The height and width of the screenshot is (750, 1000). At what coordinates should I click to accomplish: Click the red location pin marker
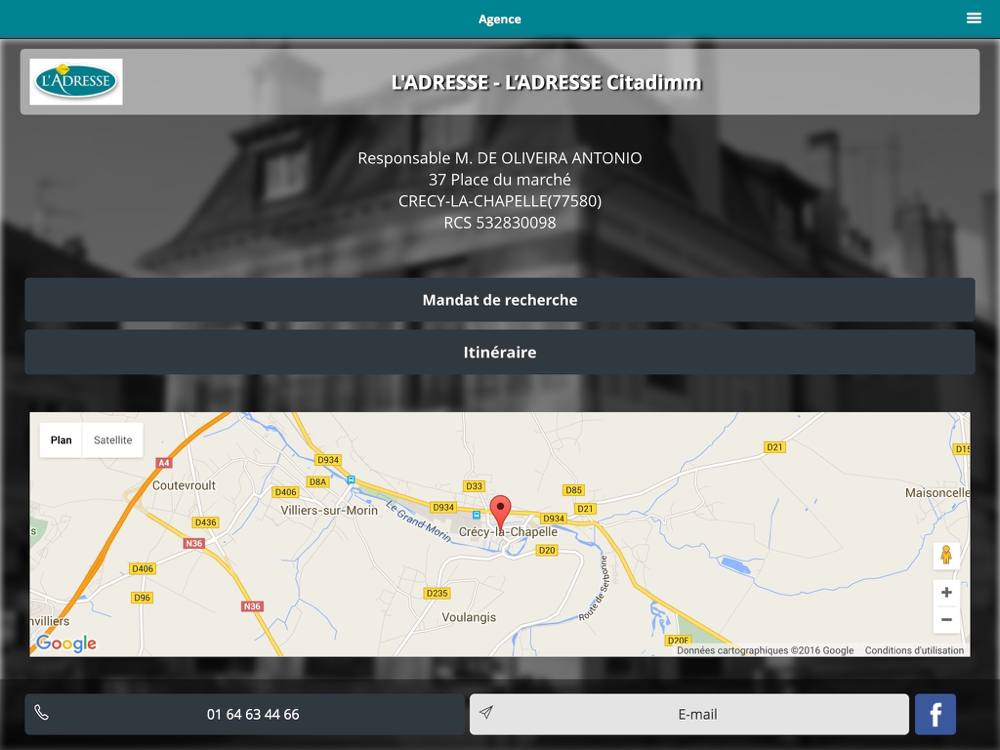pos(501,511)
